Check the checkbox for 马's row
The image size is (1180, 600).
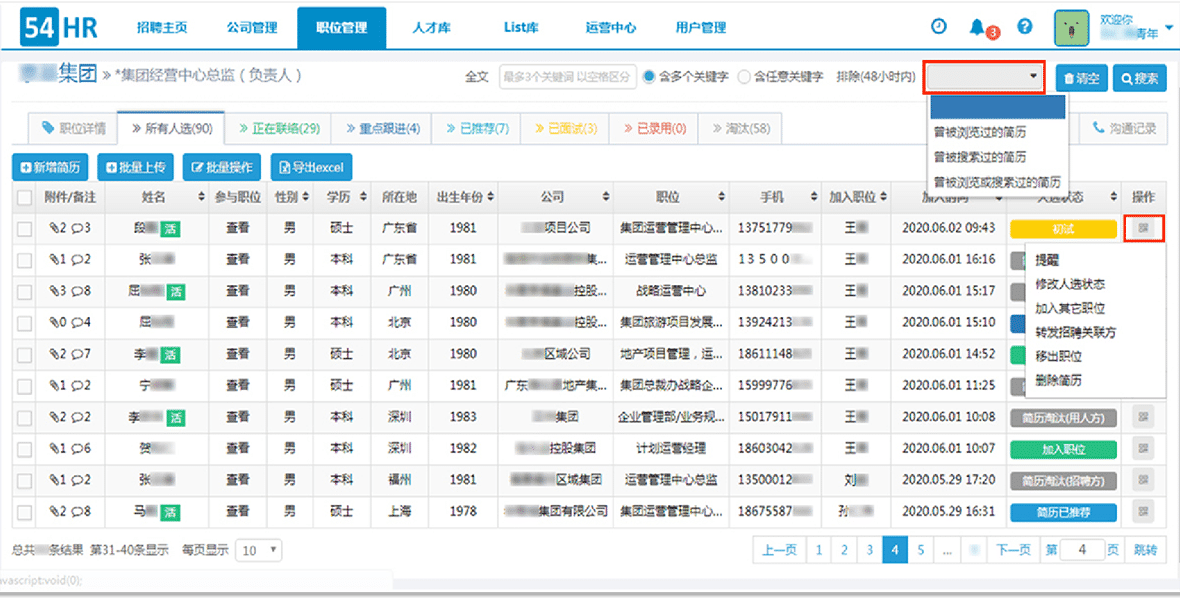[x=25, y=513]
